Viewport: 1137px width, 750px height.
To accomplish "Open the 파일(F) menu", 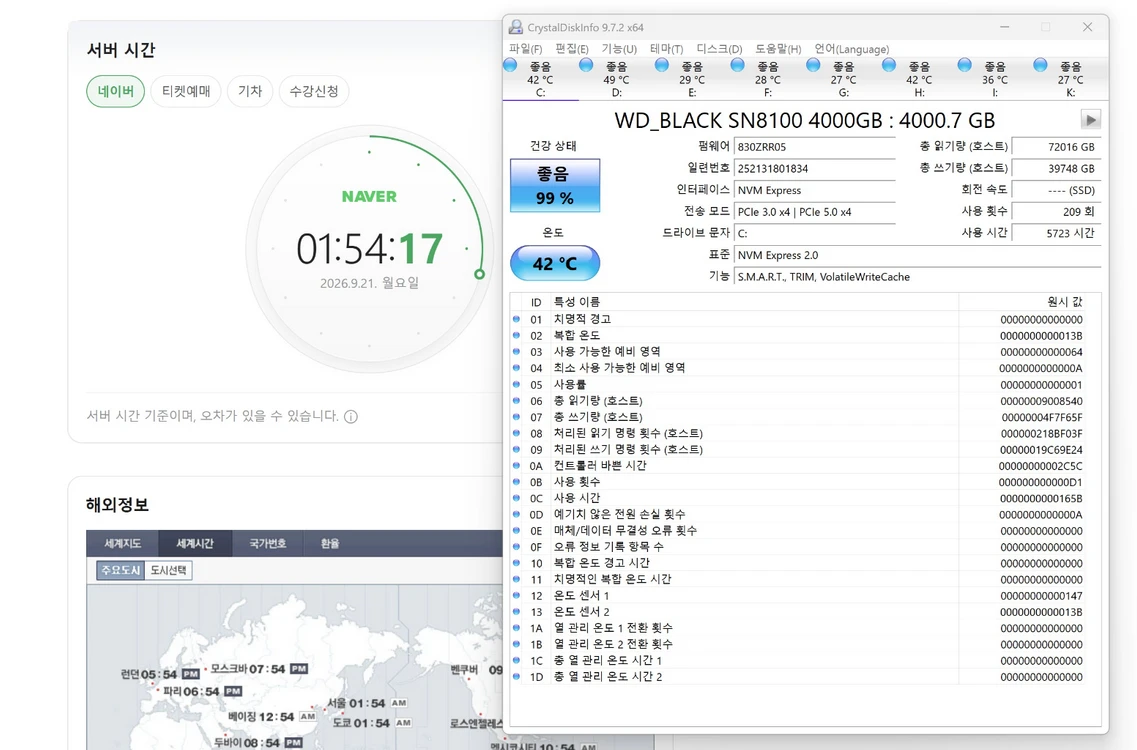I will click(x=526, y=49).
